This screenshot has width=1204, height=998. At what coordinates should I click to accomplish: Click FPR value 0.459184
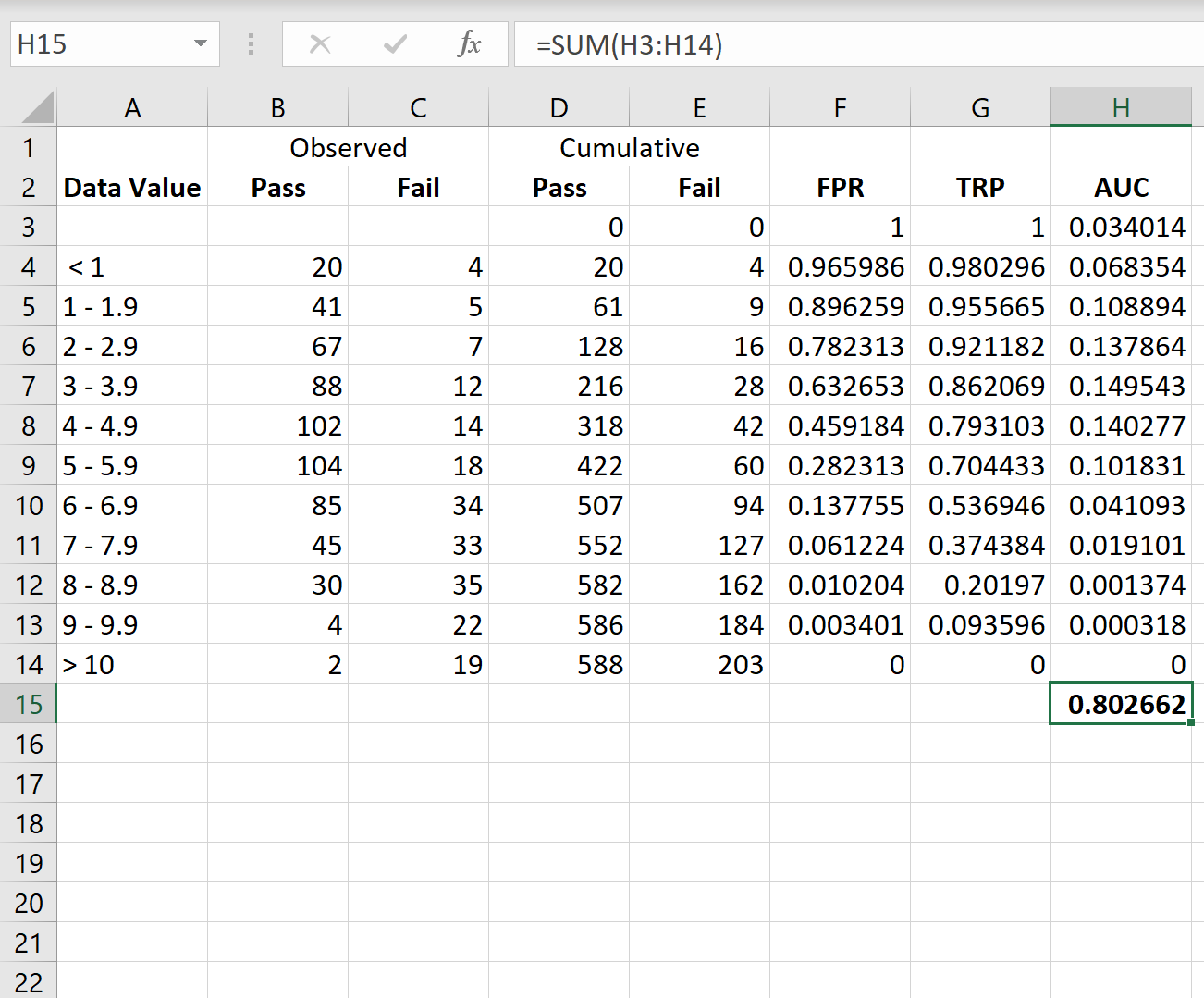(840, 425)
